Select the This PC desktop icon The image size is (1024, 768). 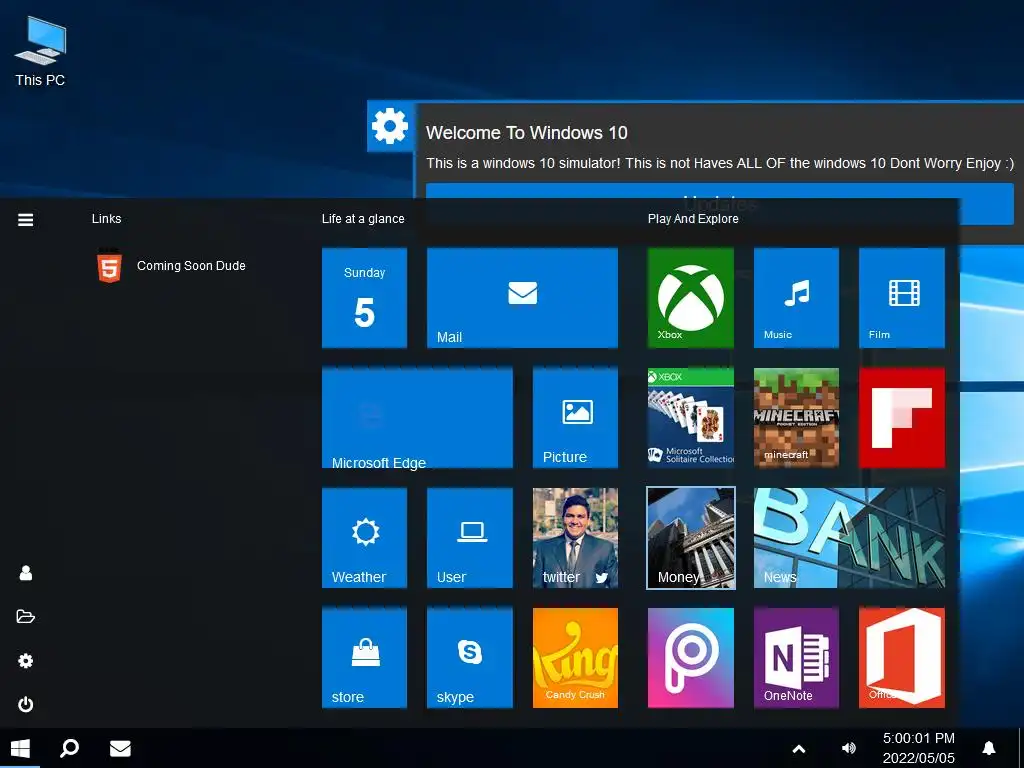point(40,52)
